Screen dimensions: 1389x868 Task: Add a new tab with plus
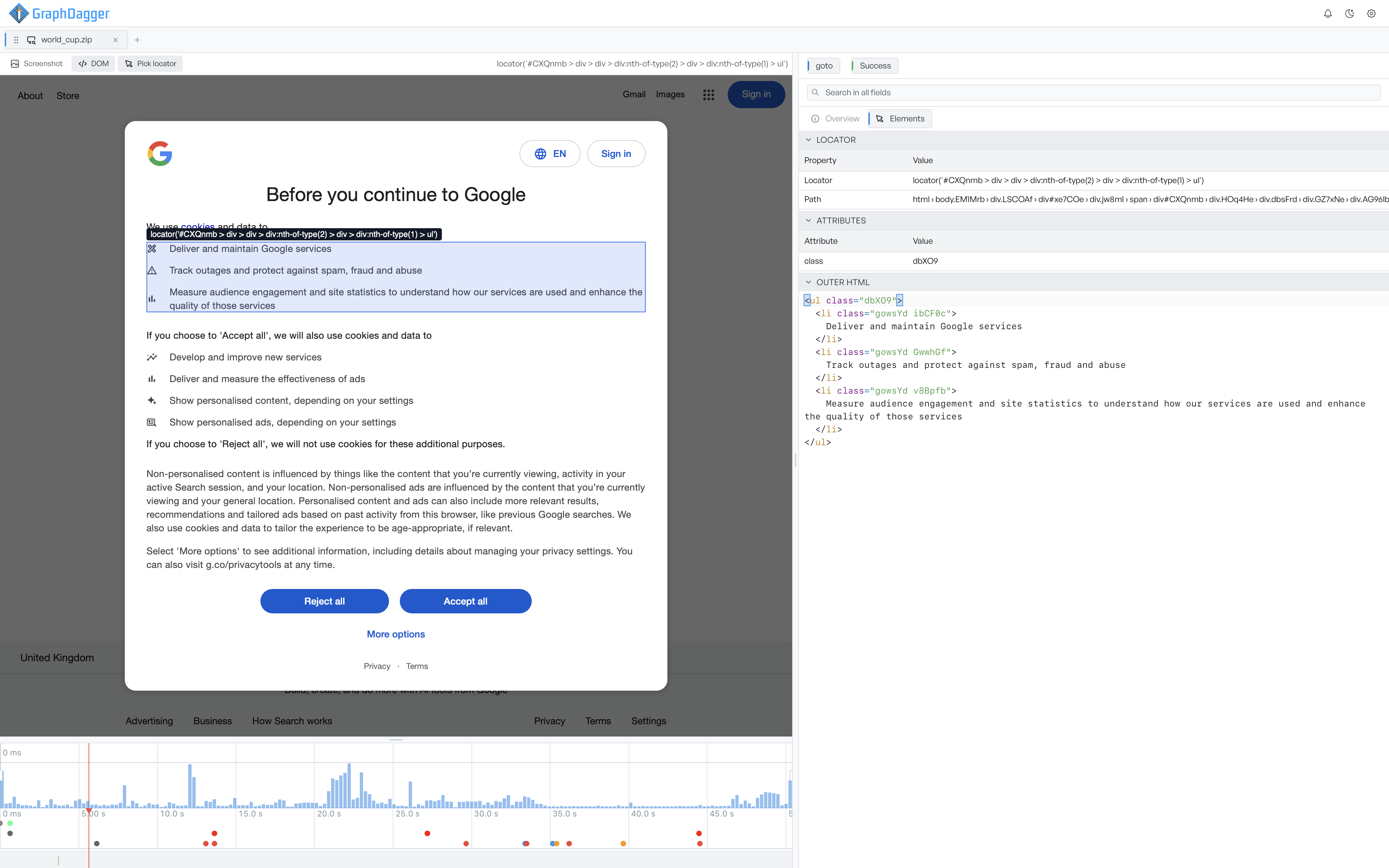[137, 40]
